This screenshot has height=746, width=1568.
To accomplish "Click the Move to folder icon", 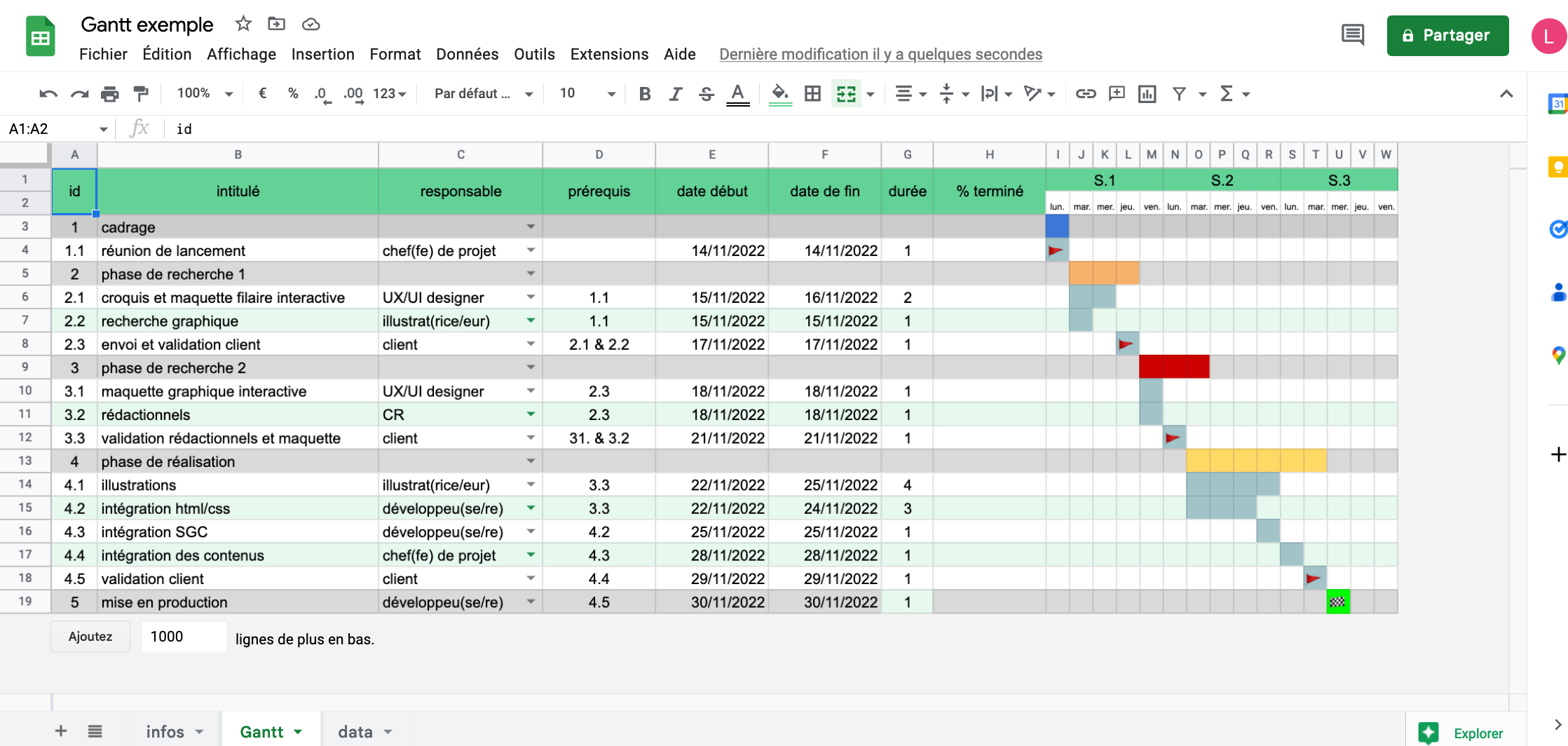I will click(277, 24).
